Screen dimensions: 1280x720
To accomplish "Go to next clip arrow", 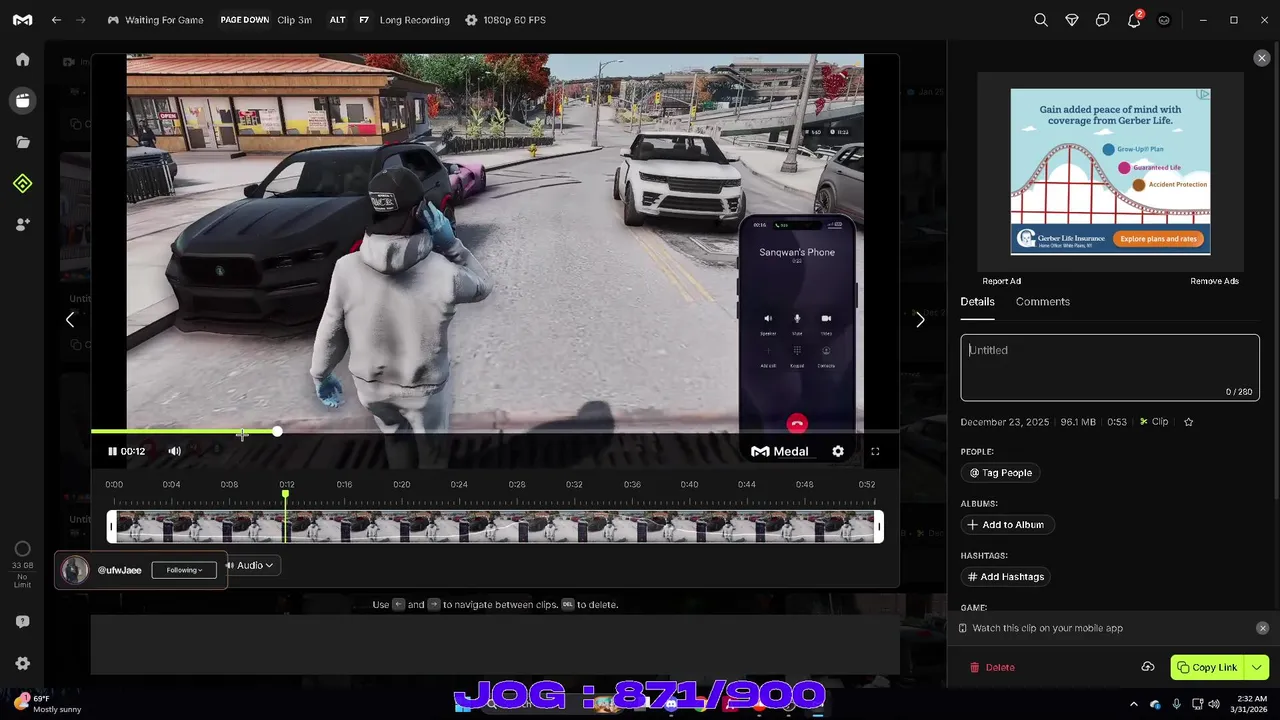I will click(x=920, y=320).
